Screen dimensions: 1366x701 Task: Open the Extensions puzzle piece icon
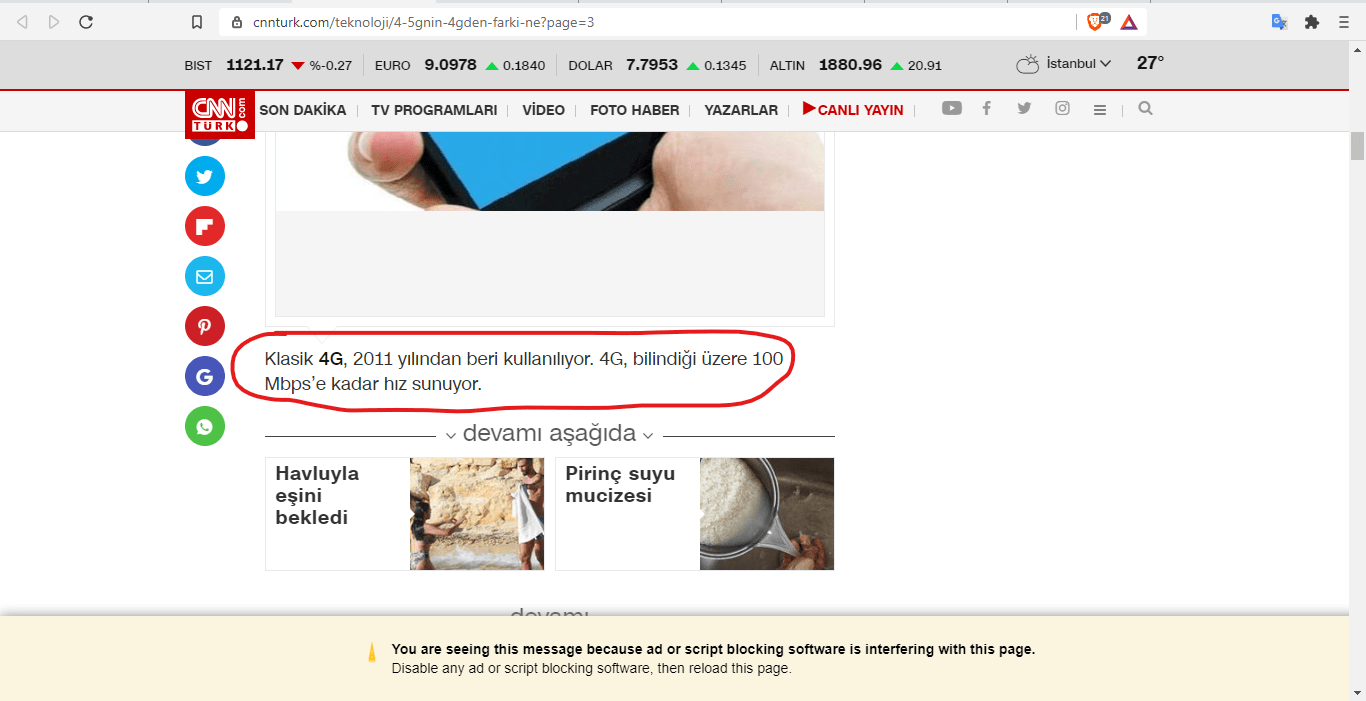point(1312,22)
